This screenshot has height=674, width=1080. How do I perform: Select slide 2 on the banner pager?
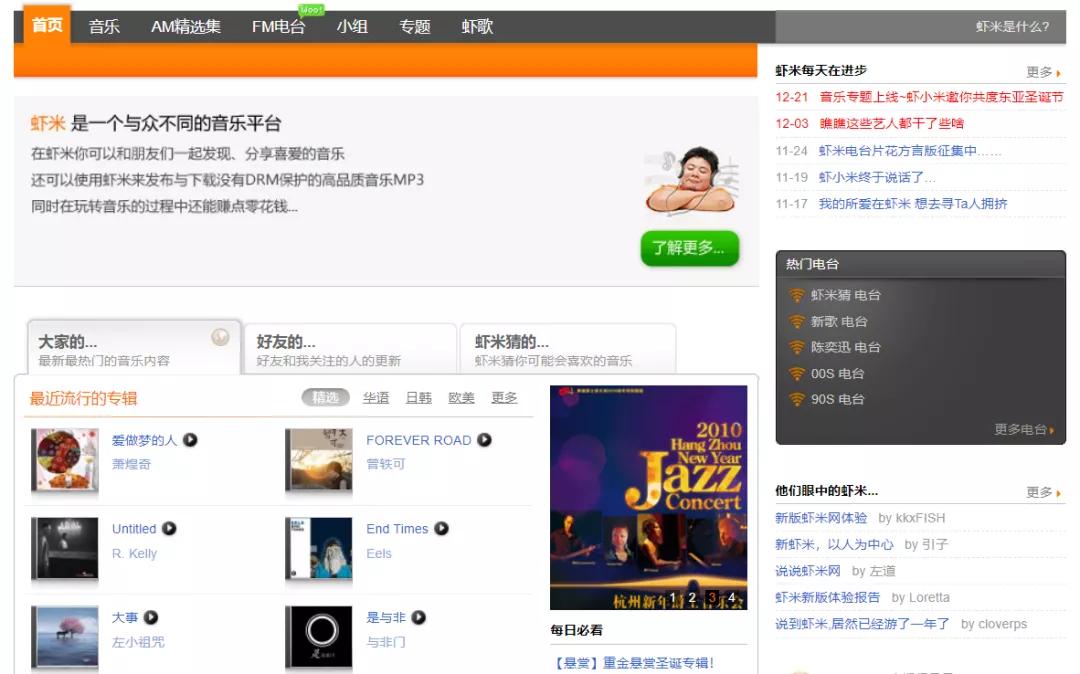coord(693,597)
